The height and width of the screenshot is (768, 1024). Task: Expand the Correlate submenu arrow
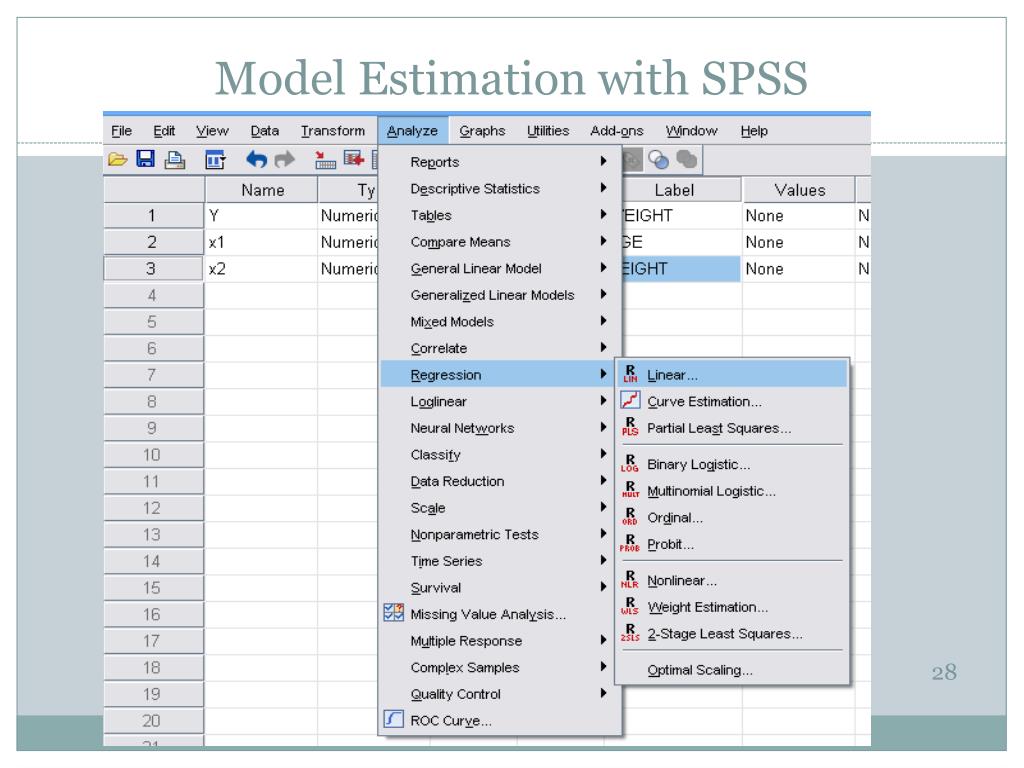[603, 347]
